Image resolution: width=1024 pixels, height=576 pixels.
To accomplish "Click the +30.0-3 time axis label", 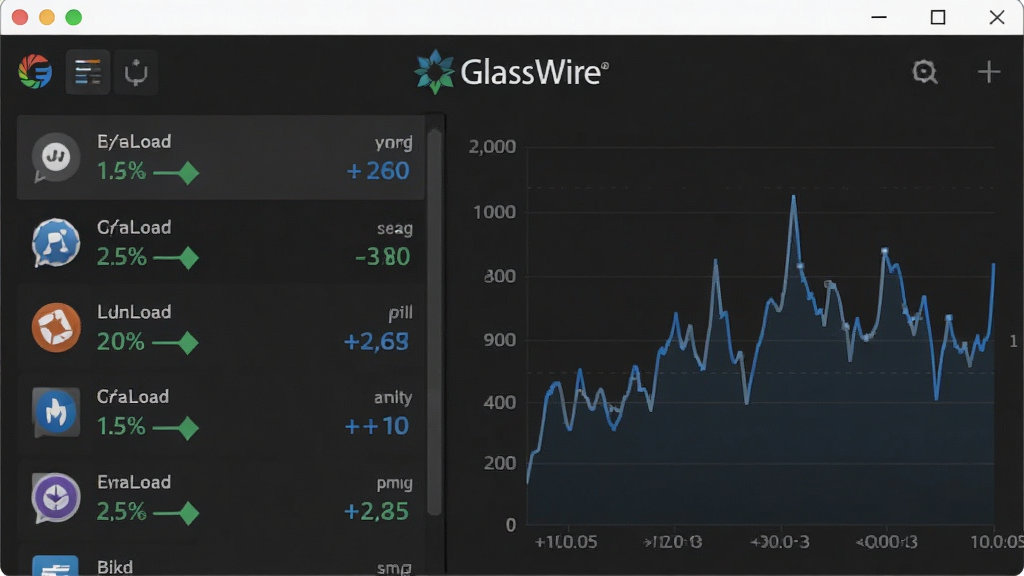I will [779, 542].
